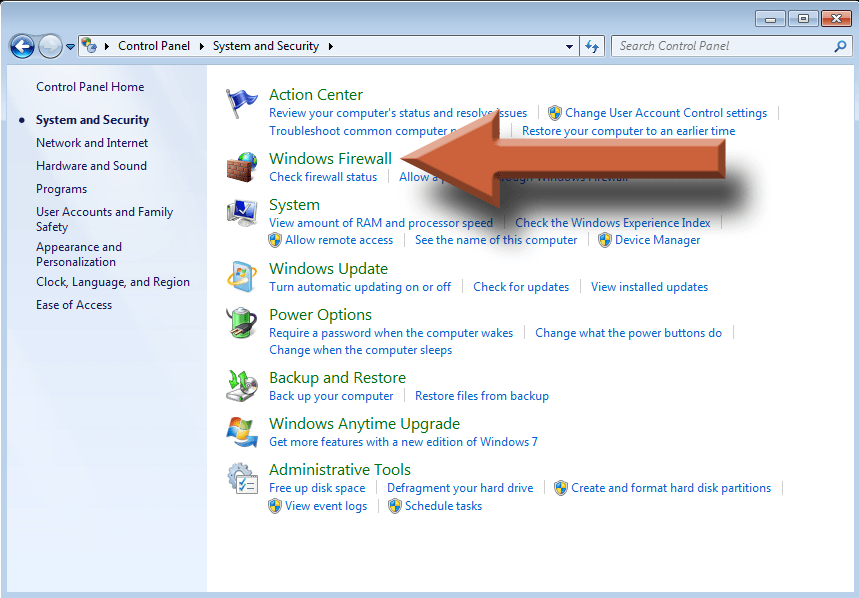
Task: Click the Back navigation arrow button
Action: pyautogui.click(x=22, y=47)
